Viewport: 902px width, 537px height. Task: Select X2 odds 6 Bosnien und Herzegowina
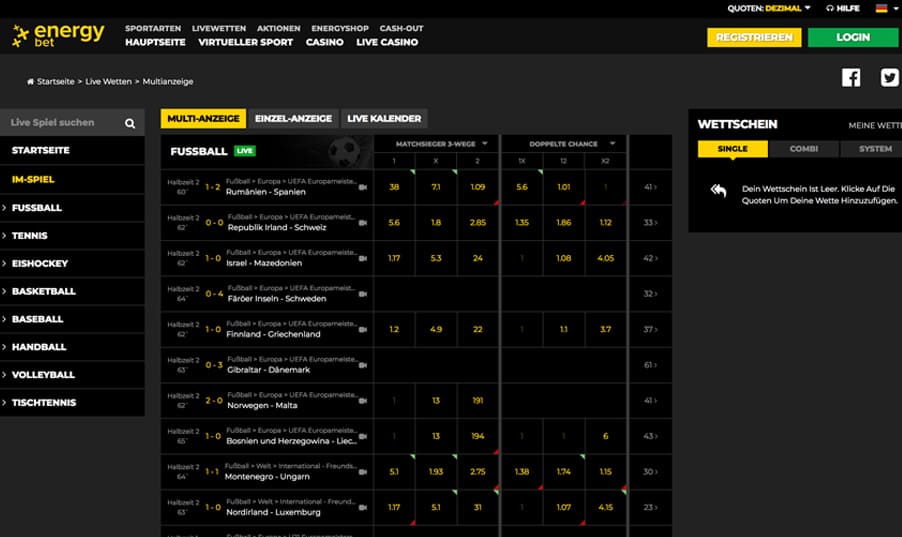(x=606, y=437)
